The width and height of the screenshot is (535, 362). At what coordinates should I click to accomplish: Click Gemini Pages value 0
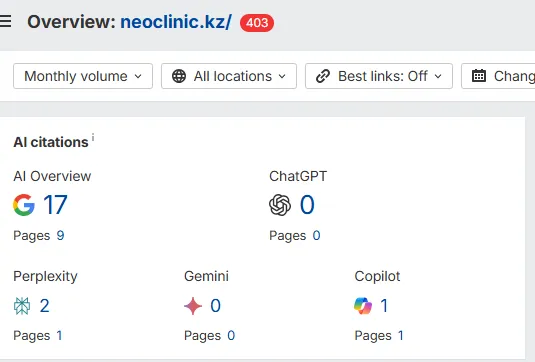(231, 335)
